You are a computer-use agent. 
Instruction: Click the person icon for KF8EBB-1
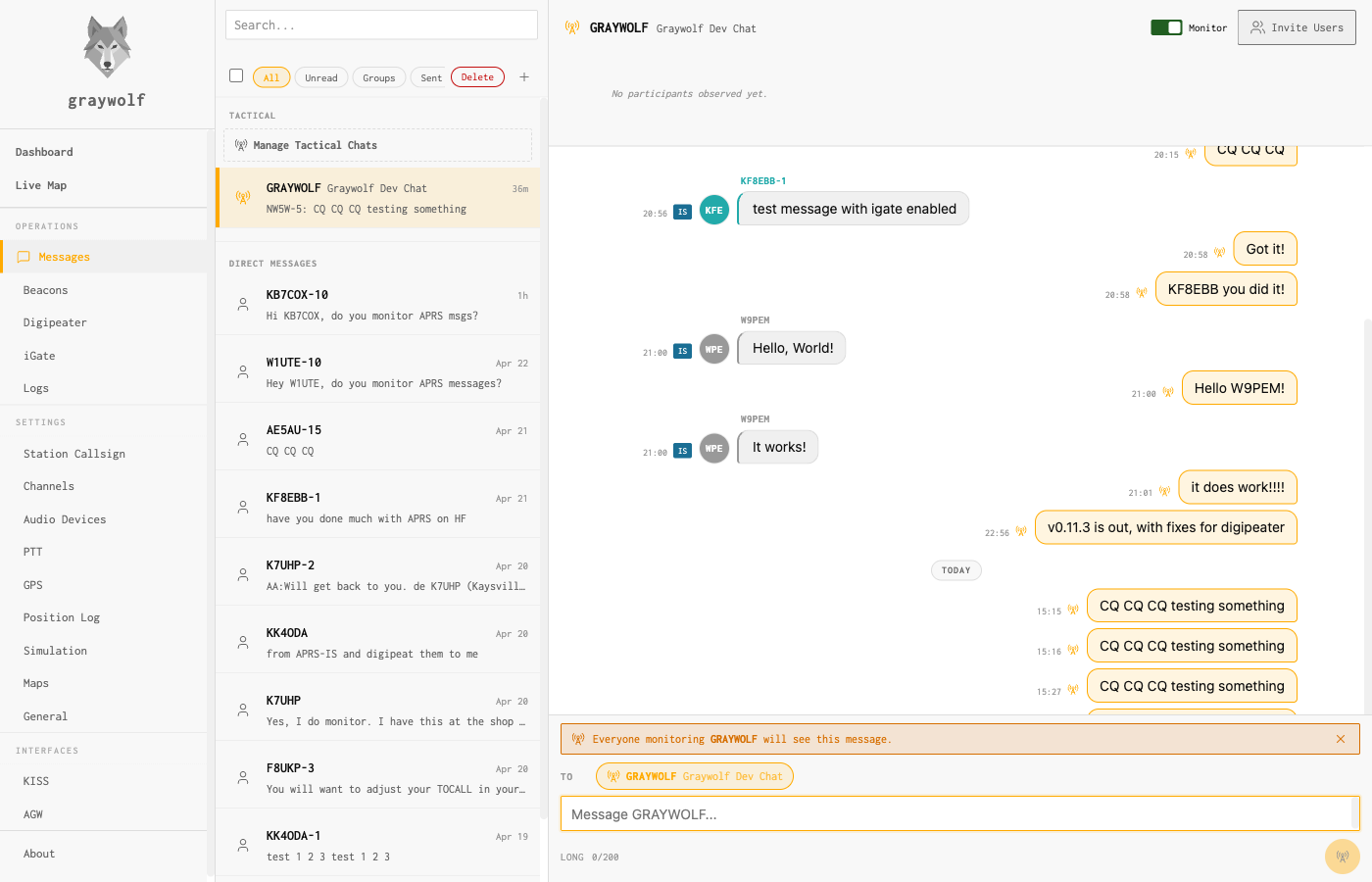[x=243, y=508]
